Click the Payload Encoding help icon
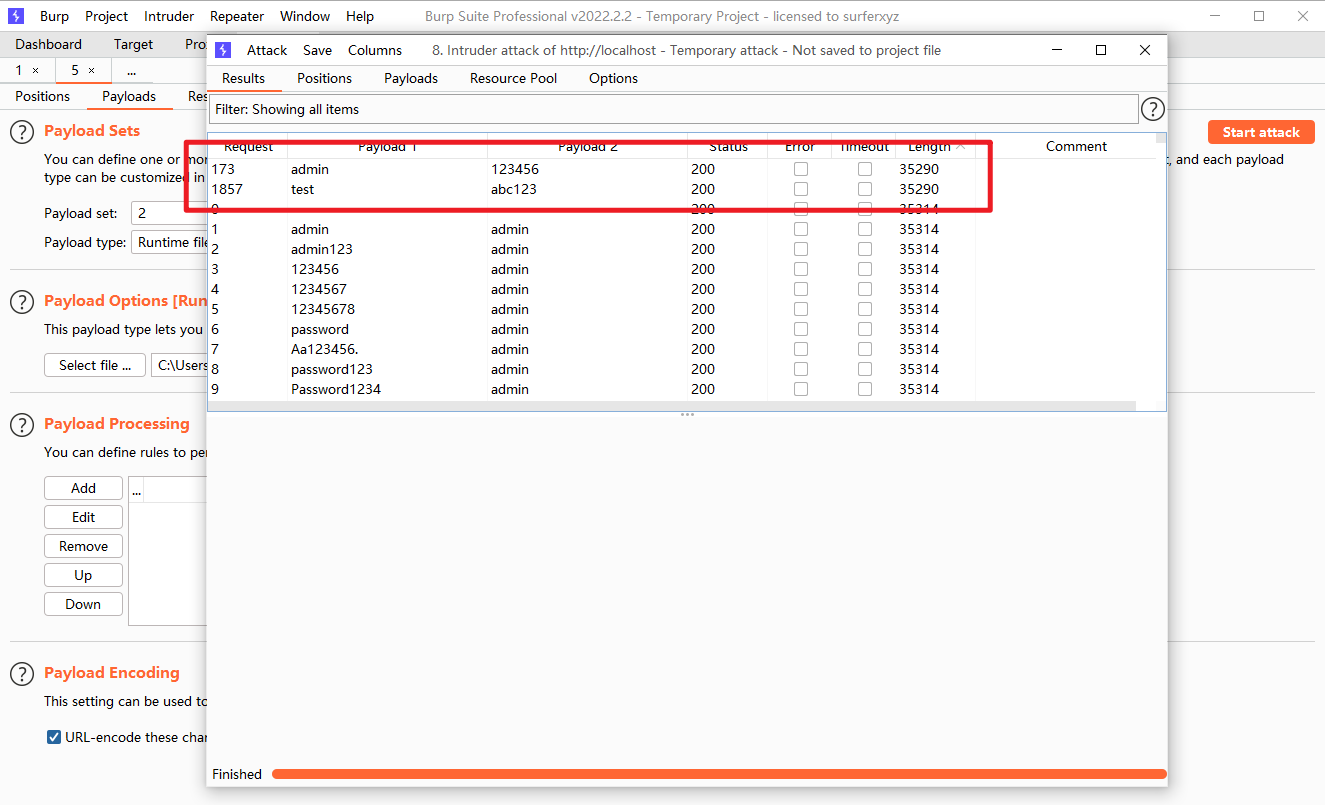Image resolution: width=1325 pixels, height=805 pixels. point(22,674)
